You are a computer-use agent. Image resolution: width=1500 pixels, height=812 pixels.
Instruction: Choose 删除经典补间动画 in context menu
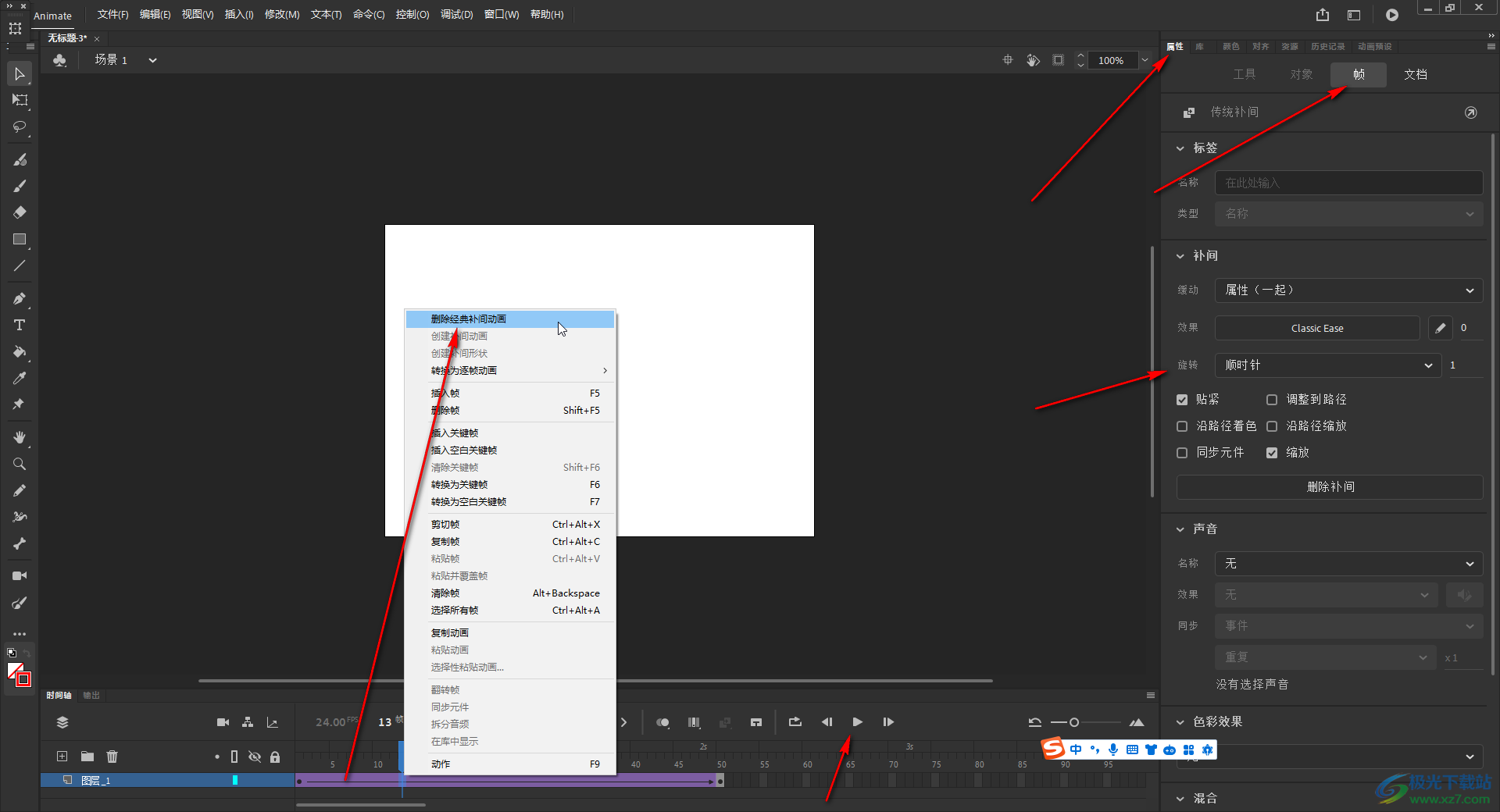click(469, 319)
